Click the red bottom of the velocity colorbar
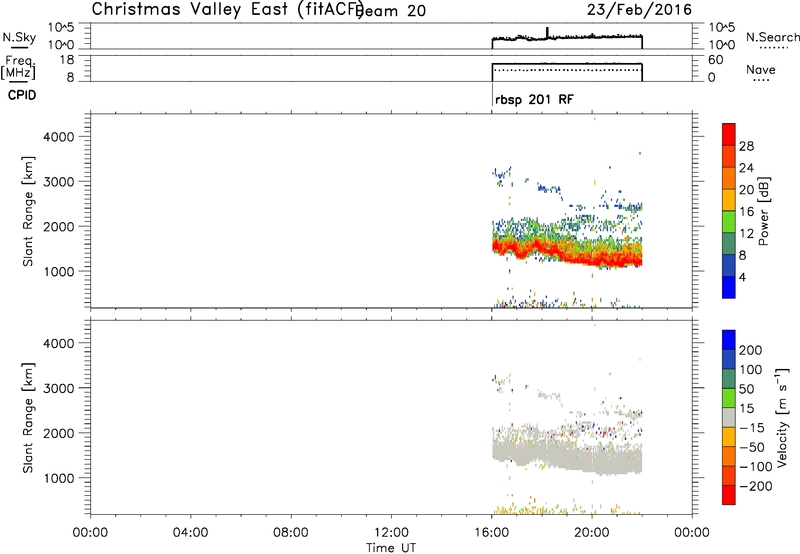Viewport: 800px width, 554px height. (729, 495)
